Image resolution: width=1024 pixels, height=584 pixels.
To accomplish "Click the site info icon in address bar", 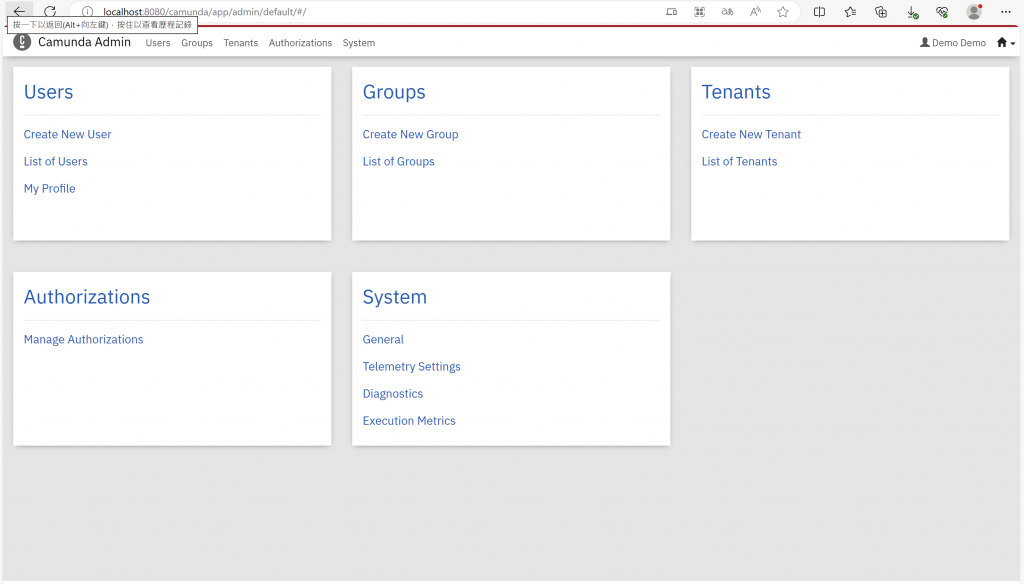I will click(x=88, y=12).
